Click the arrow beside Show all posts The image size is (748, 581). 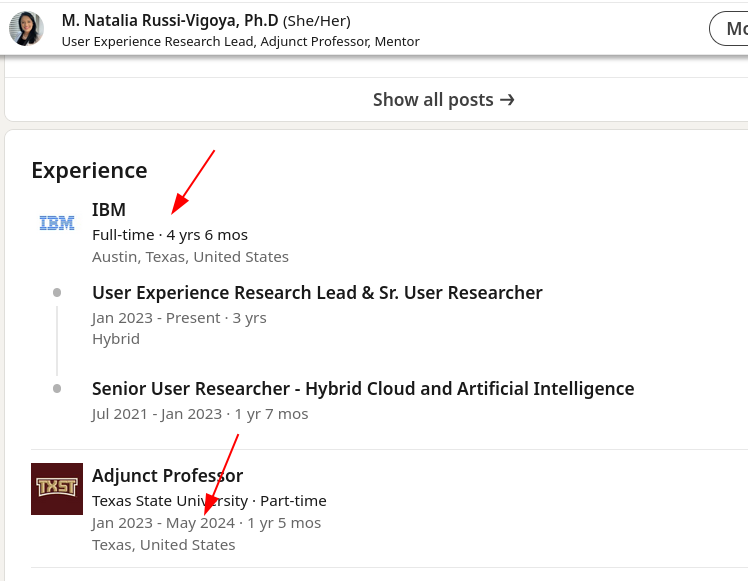(507, 100)
